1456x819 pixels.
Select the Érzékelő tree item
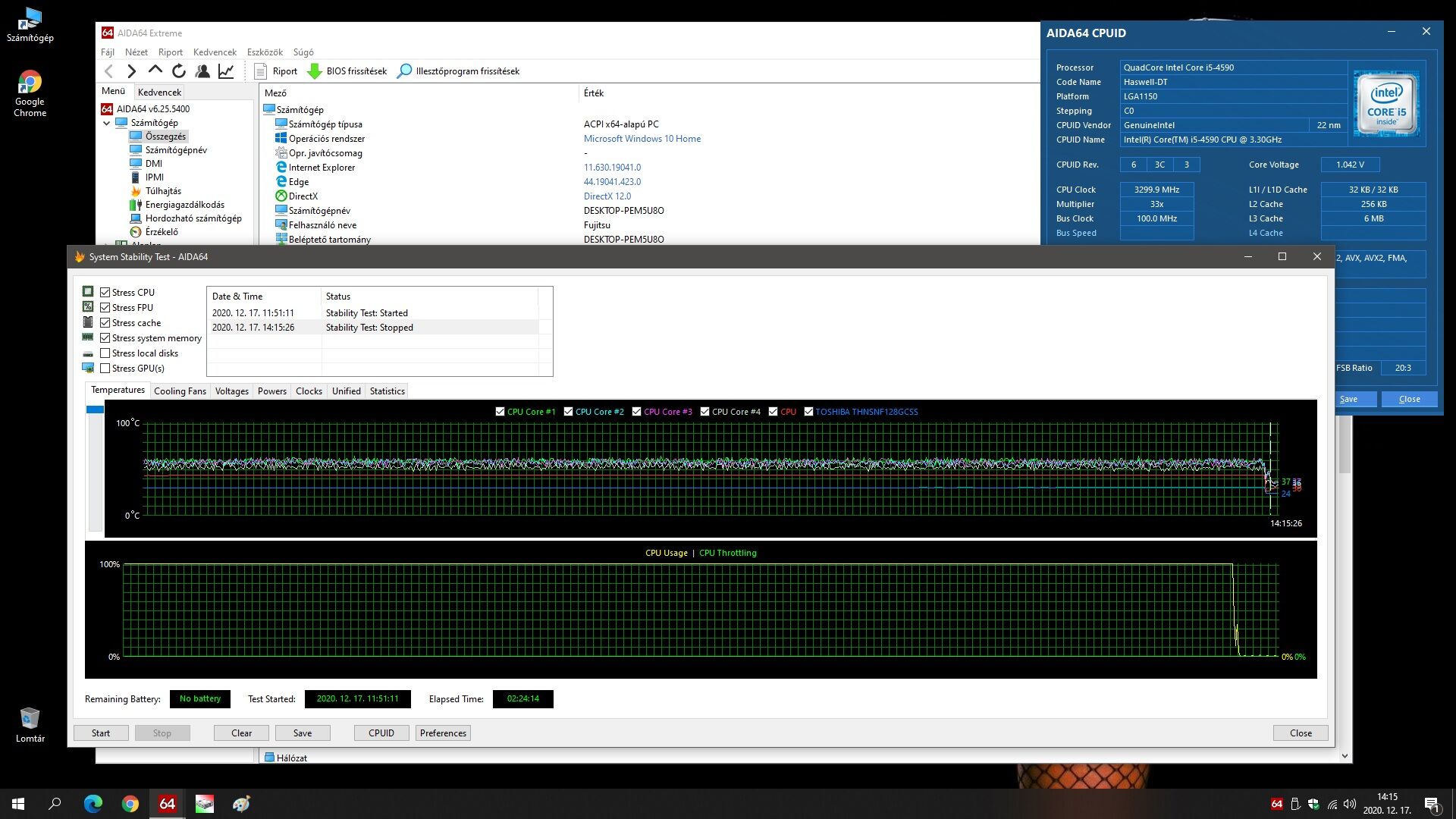162,232
